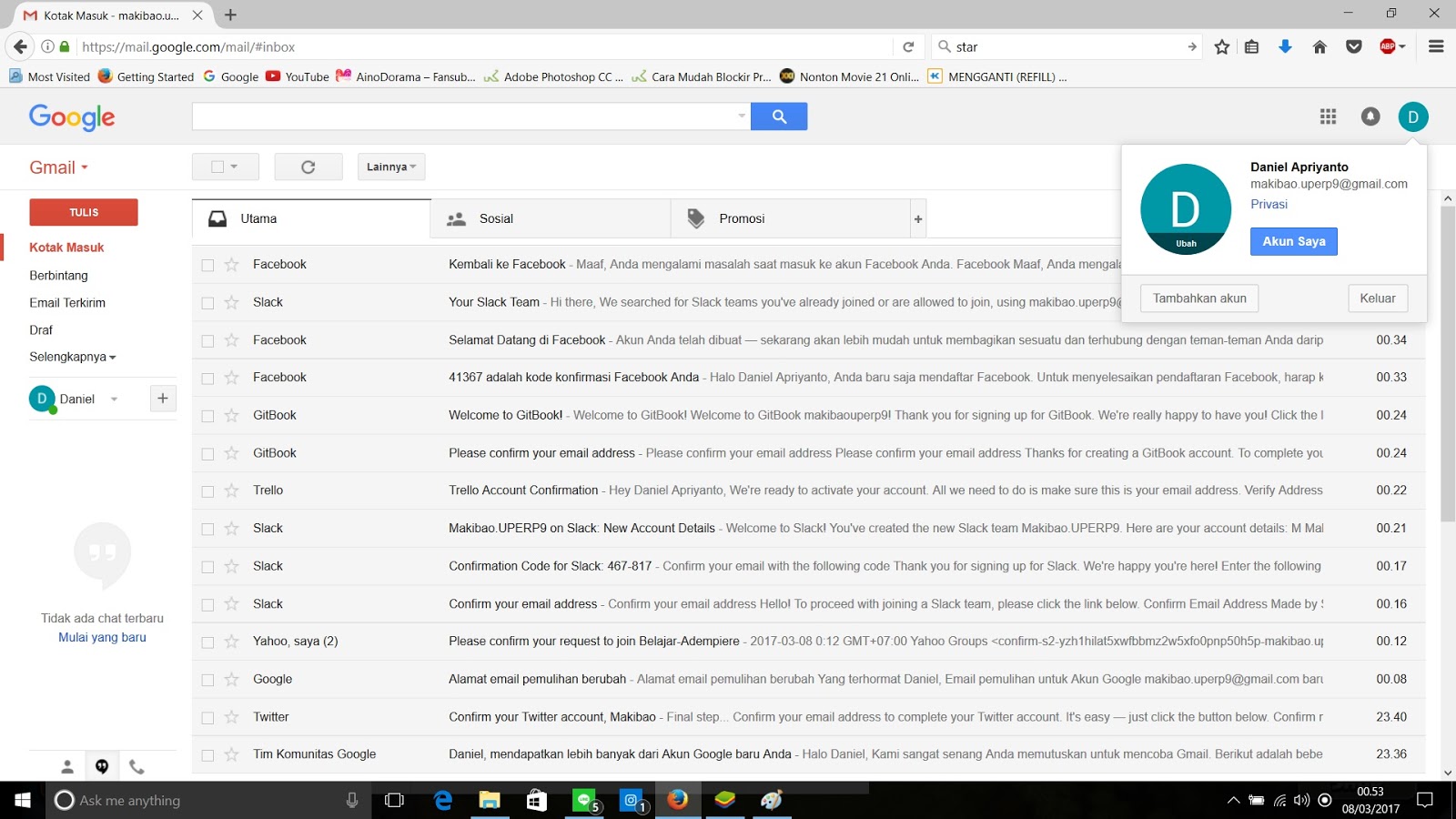
Task: Open Hangouts conversations icon
Action: [102, 766]
